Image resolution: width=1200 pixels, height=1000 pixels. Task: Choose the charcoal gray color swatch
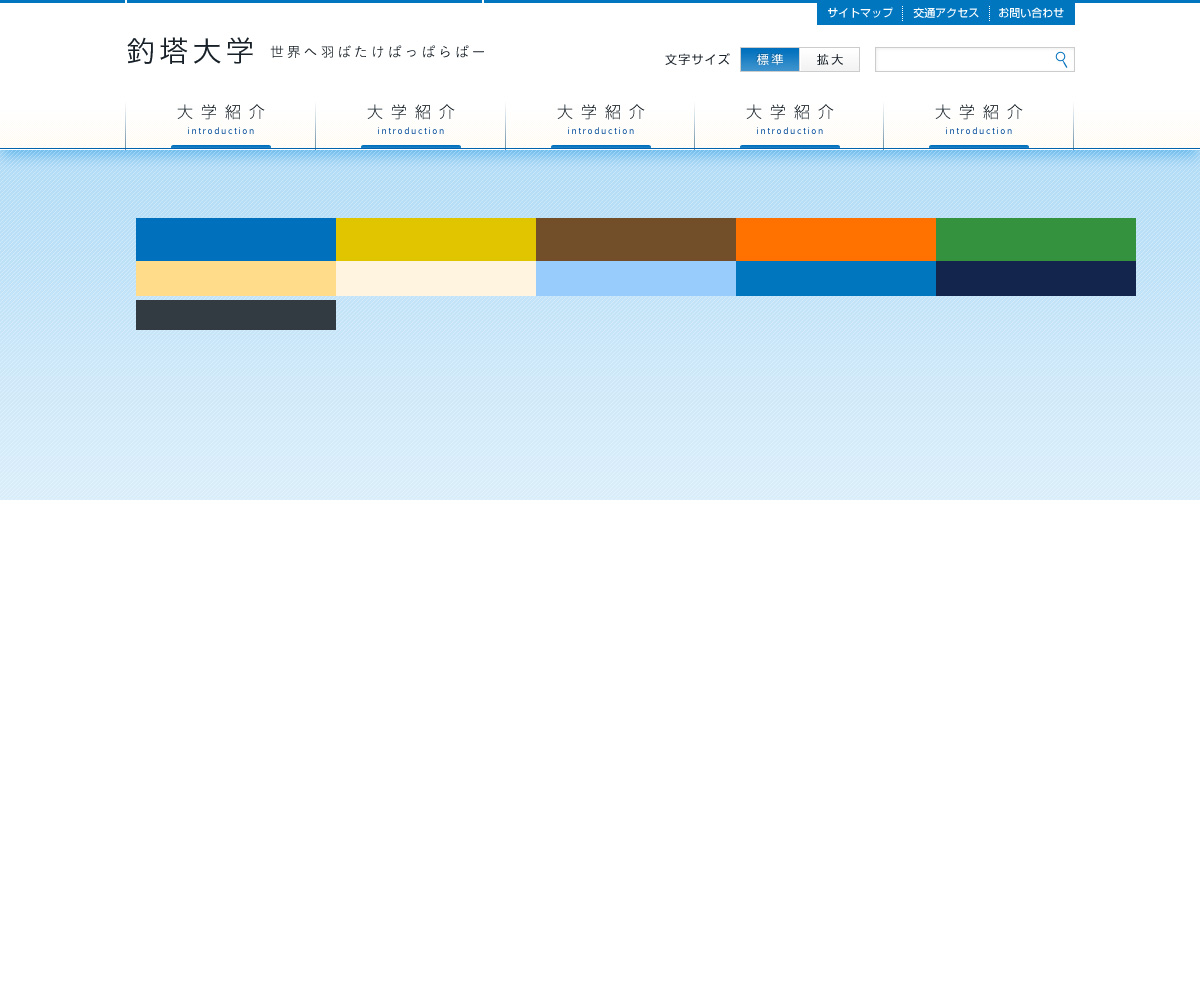coord(236,315)
